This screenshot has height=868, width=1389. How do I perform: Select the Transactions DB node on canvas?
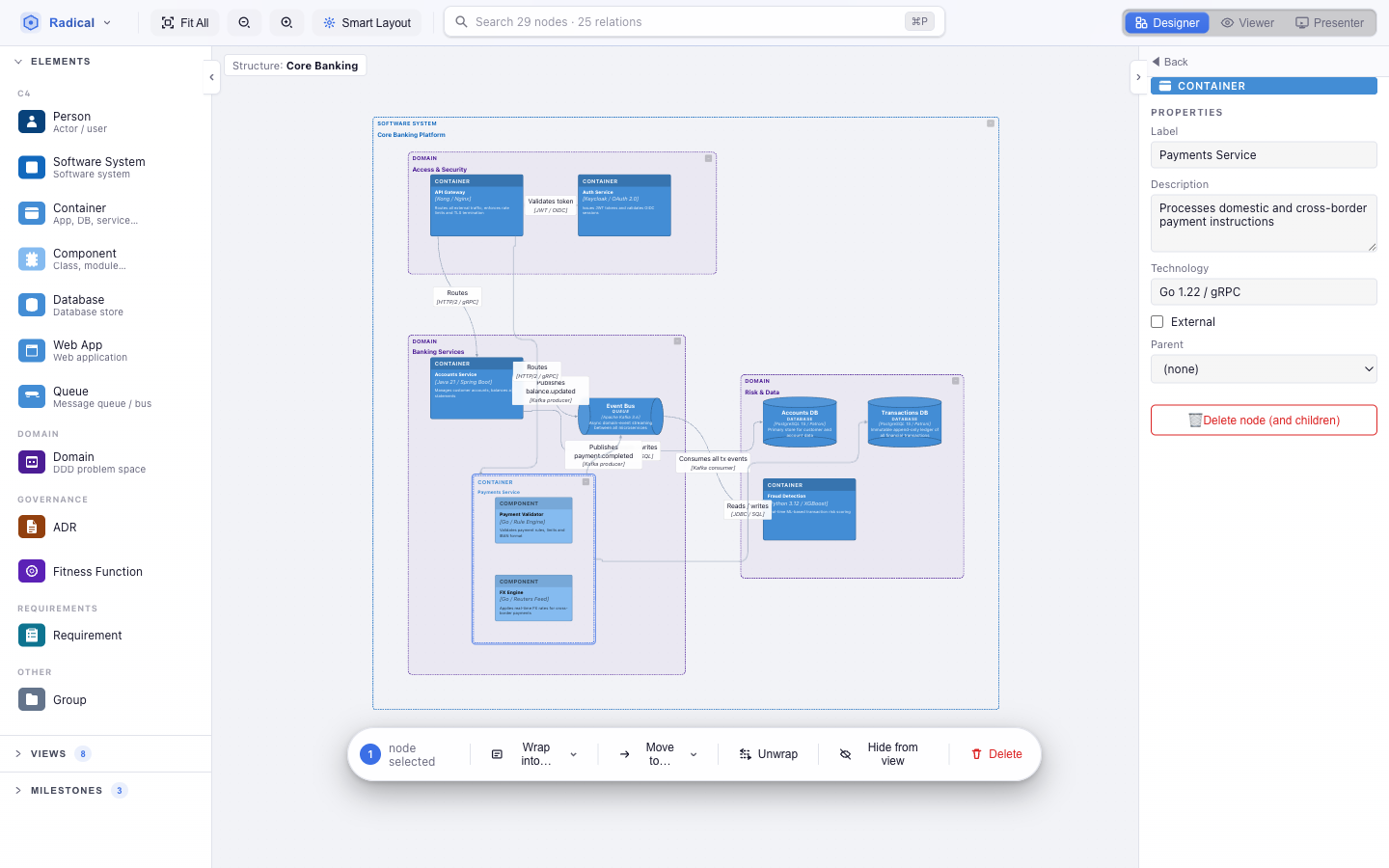coord(905,422)
